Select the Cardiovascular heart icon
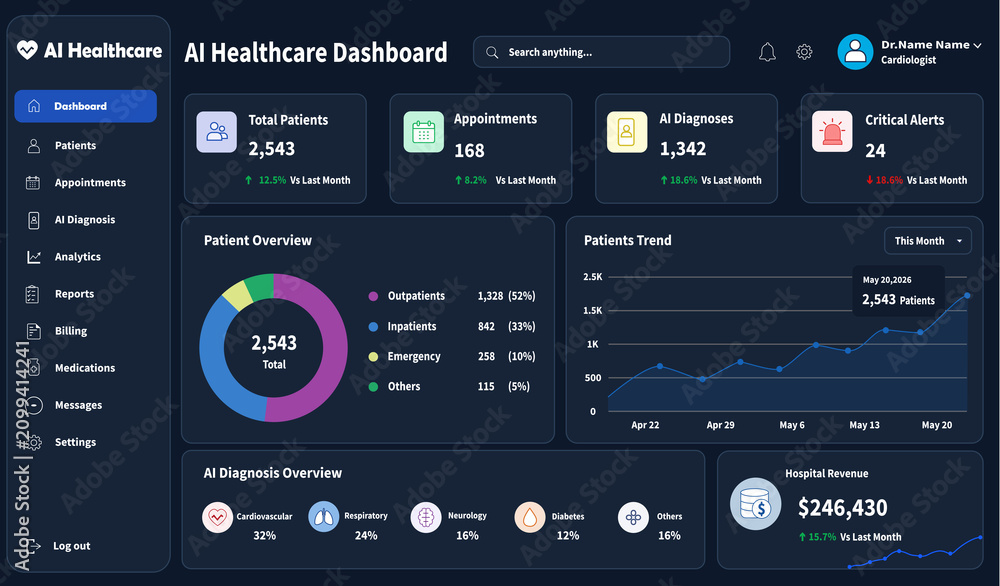The width and height of the screenshot is (1000, 586). [217, 517]
